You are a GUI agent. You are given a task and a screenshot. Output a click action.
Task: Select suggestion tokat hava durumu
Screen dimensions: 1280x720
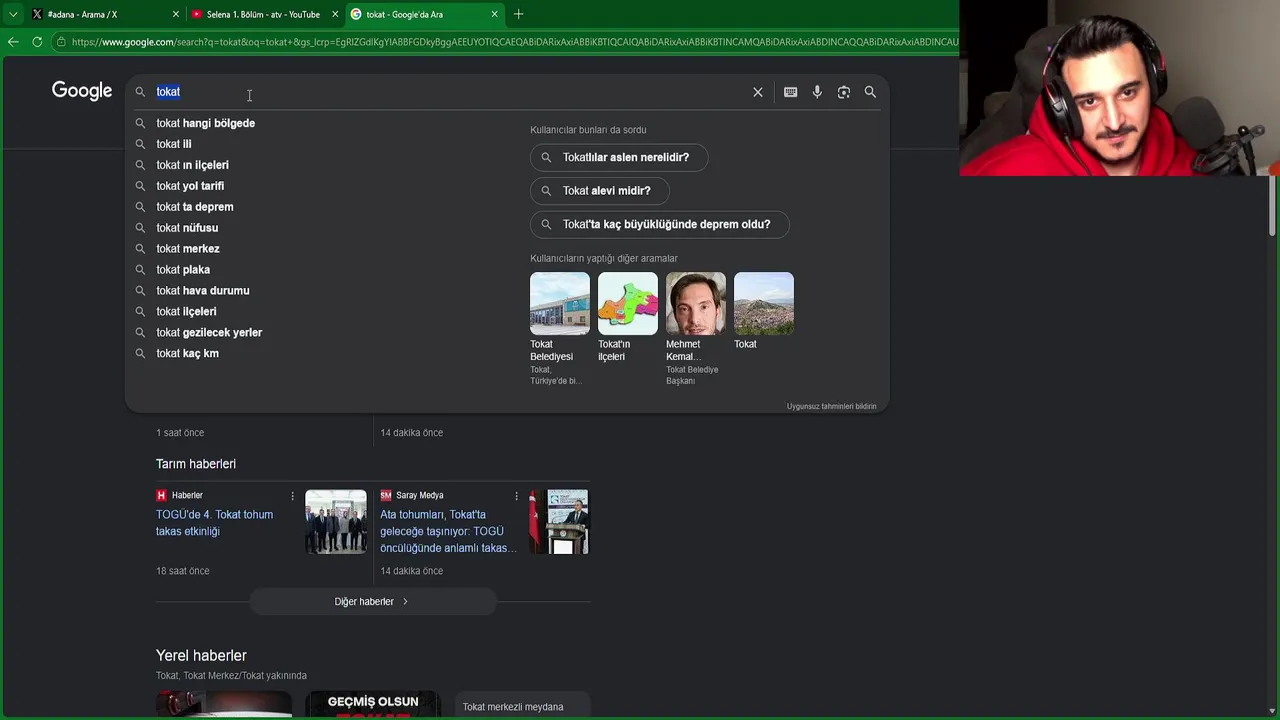pos(203,291)
